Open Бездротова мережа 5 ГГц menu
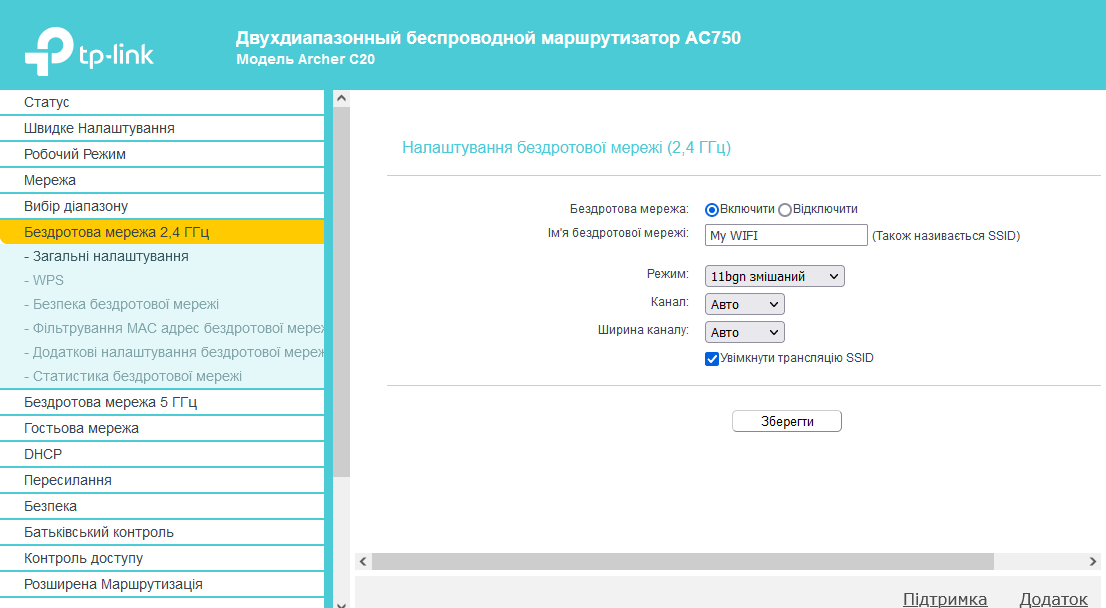Image resolution: width=1106 pixels, height=608 pixels. coord(162,402)
